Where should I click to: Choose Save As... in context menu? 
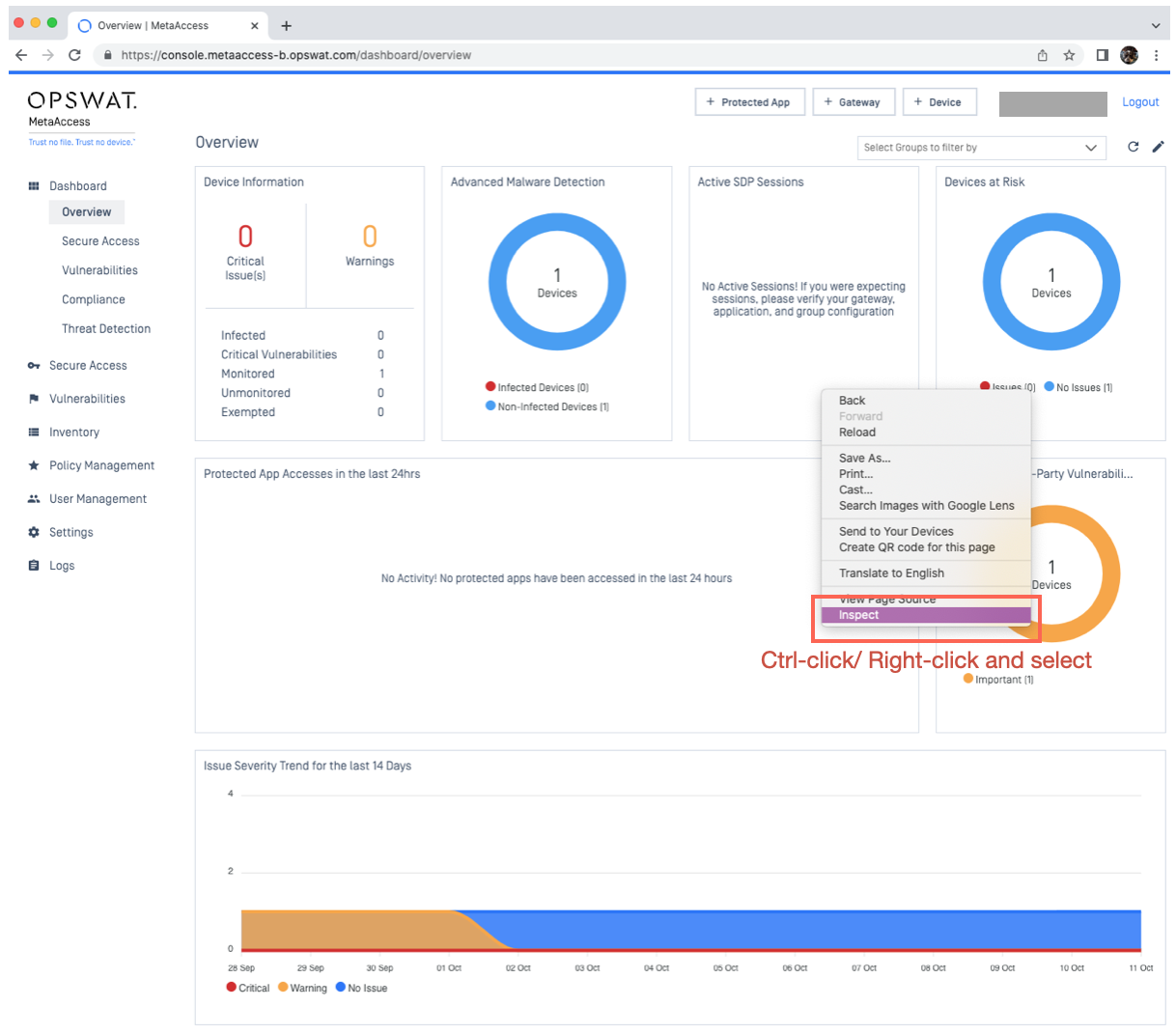(926, 459)
